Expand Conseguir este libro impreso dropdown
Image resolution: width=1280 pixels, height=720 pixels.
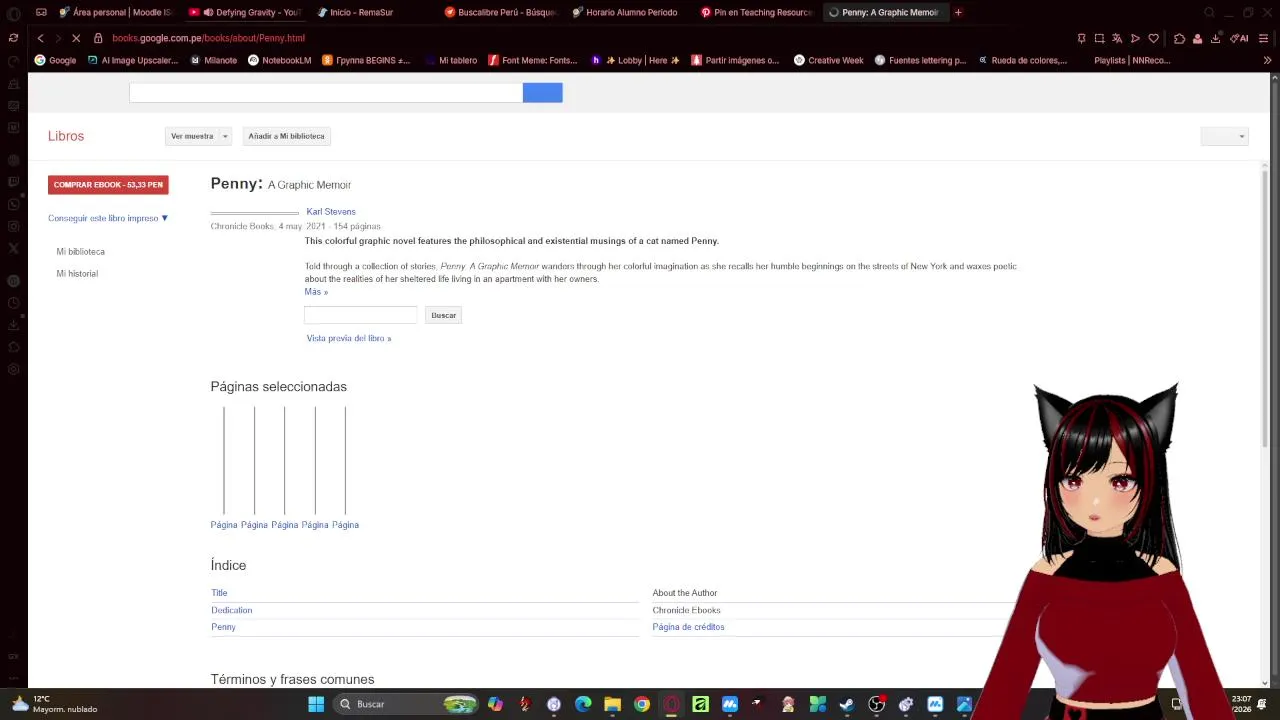coord(108,218)
